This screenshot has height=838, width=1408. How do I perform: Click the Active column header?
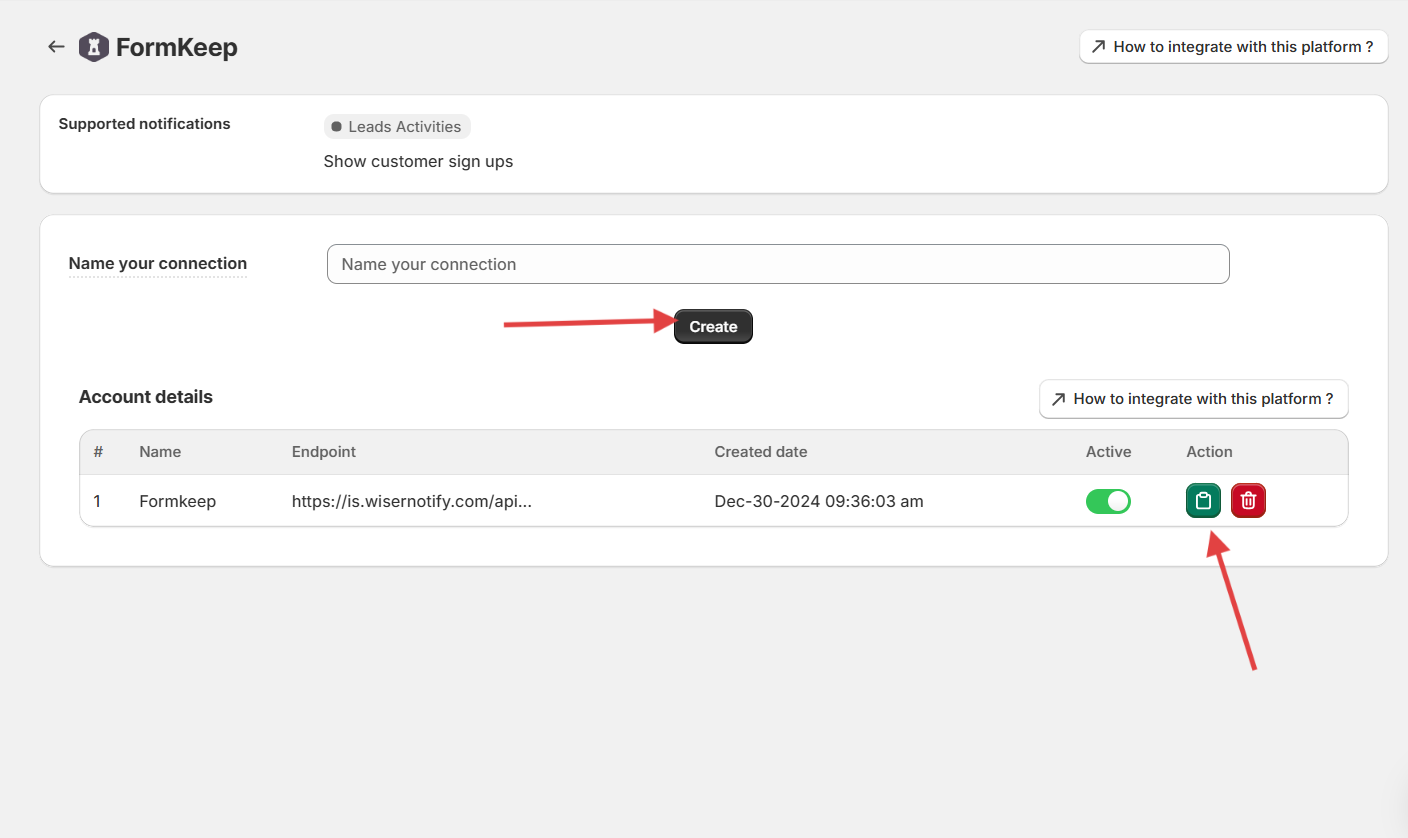click(x=1108, y=452)
